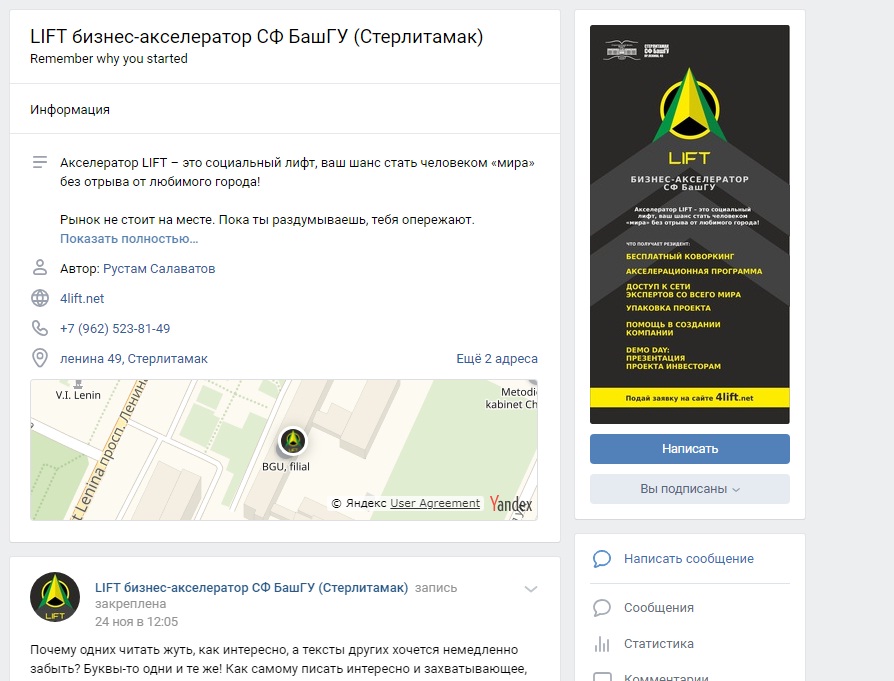Image resolution: width=894 pixels, height=681 pixels.
Task: Open the 4lift.net website link
Action: [x=82, y=298]
